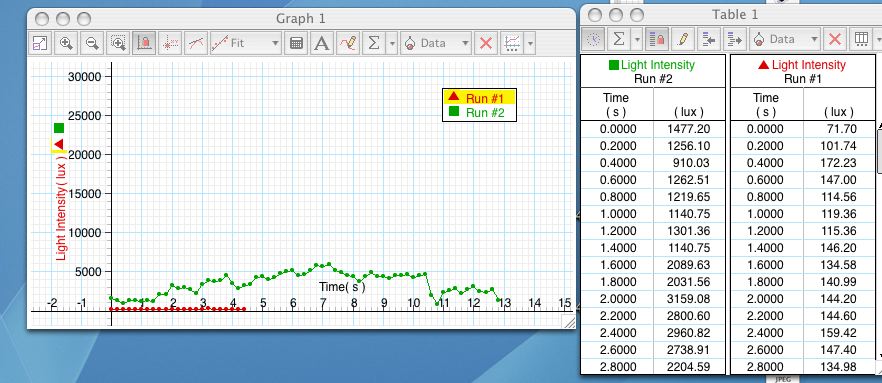Select the text annotation A tool

coord(321,43)
